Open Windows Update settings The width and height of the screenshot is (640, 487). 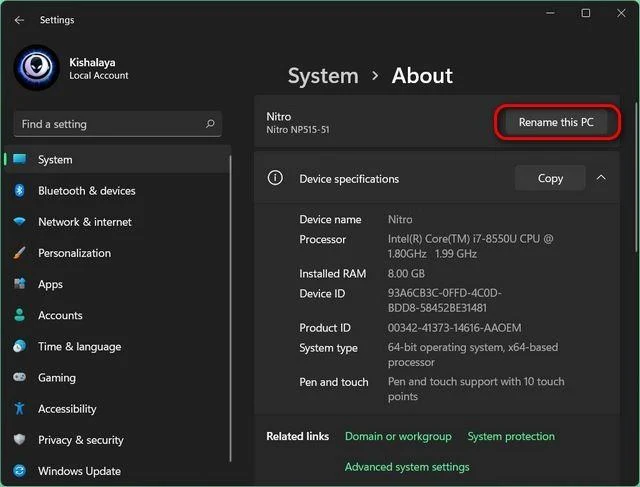pos(118,471)
